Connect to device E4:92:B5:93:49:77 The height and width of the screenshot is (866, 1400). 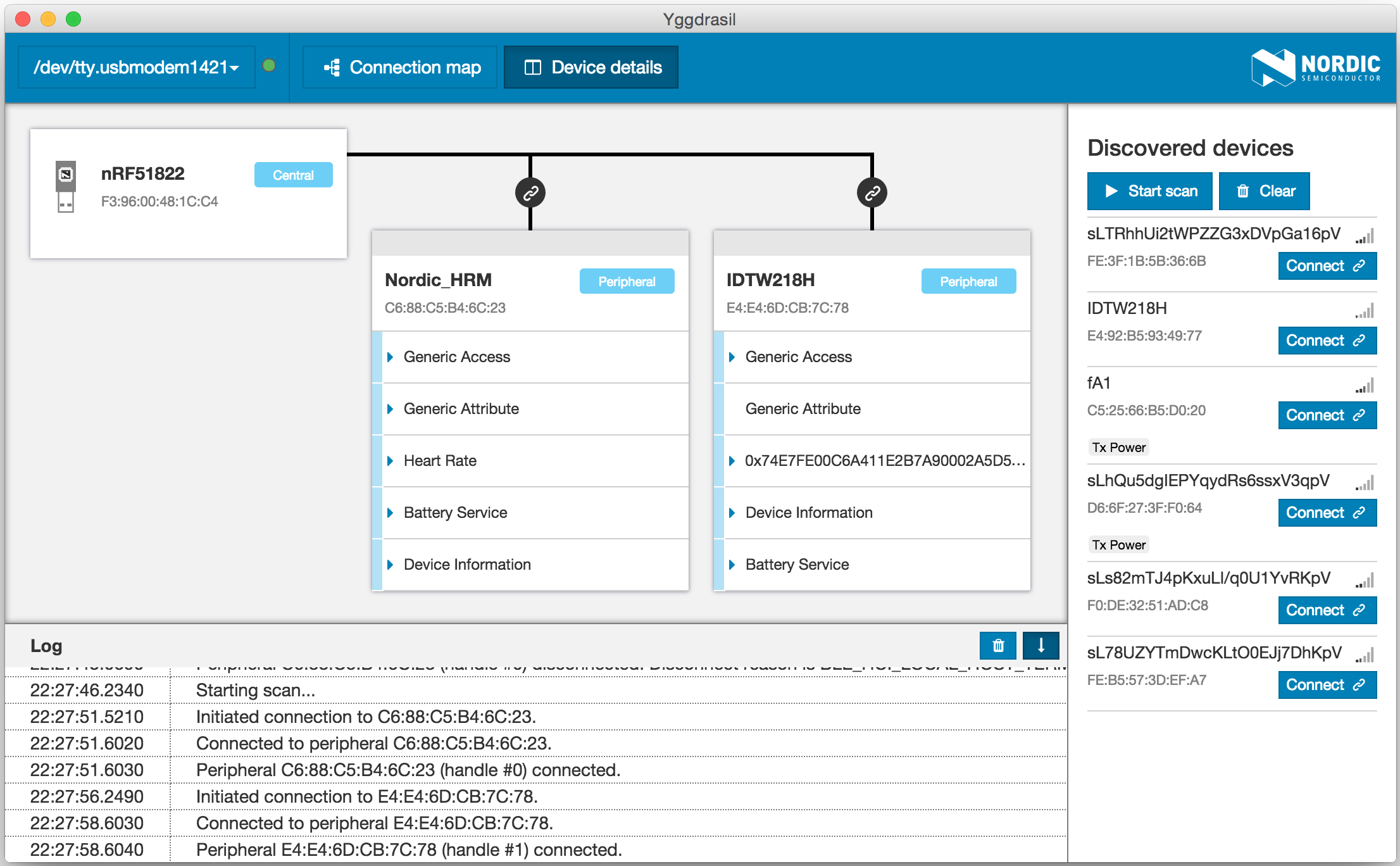coord(1327,341)
